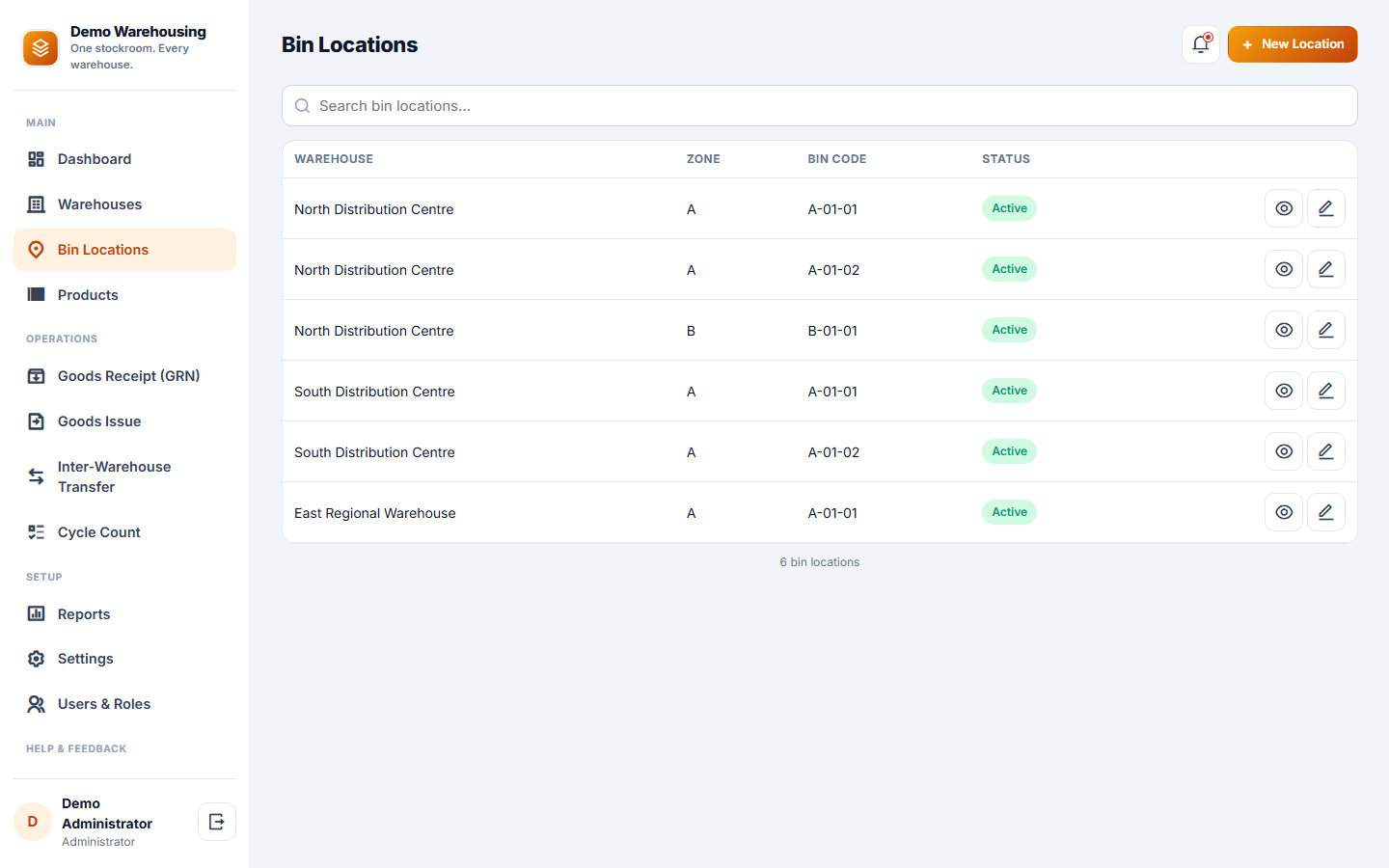View the East Regional Warehouse bin
The height and width of the screenshot is (868, 1389).
1284,512
